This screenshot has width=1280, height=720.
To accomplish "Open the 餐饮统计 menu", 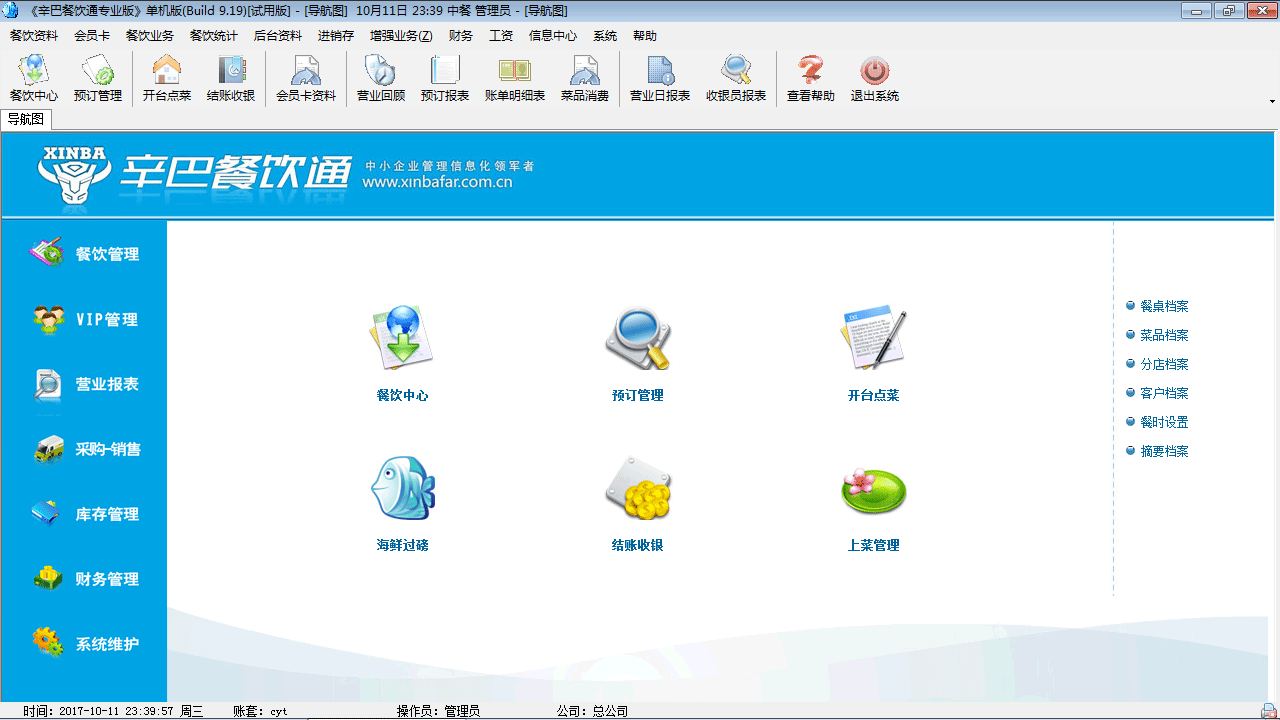I will coord(214,36).
